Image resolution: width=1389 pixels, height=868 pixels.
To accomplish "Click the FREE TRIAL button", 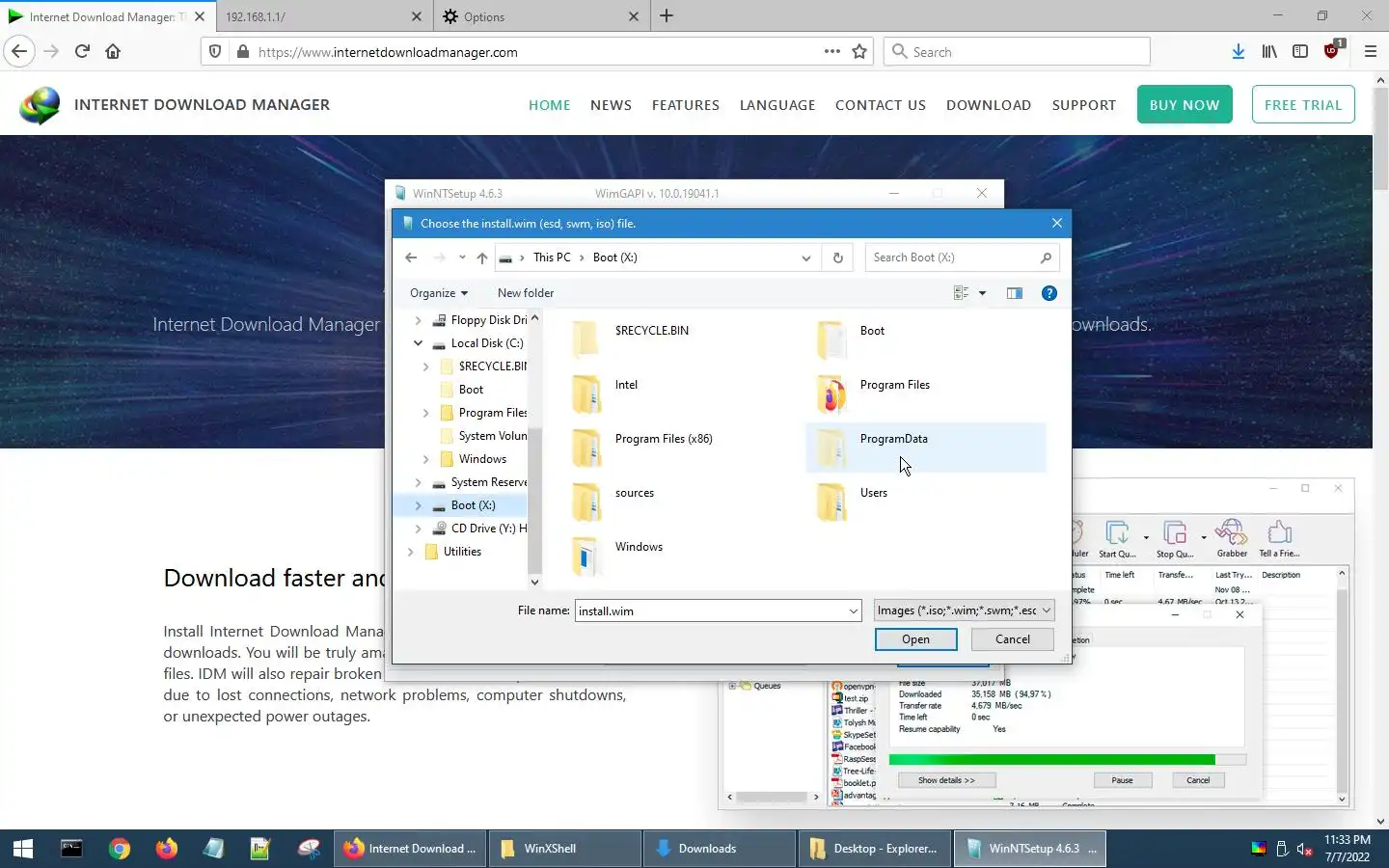I will pos(1303,105).
